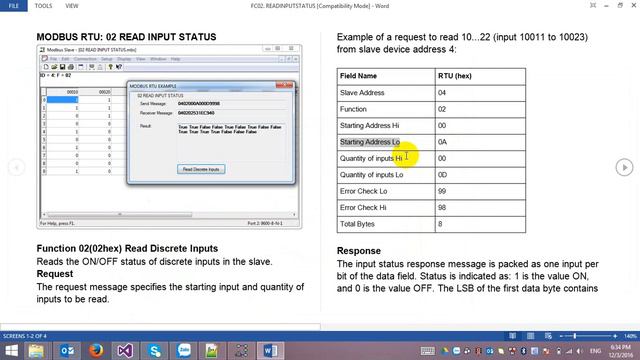Open File Explorer from the taskbar
The width and height of the screenshot is (640, 360).
coord(36,351)
